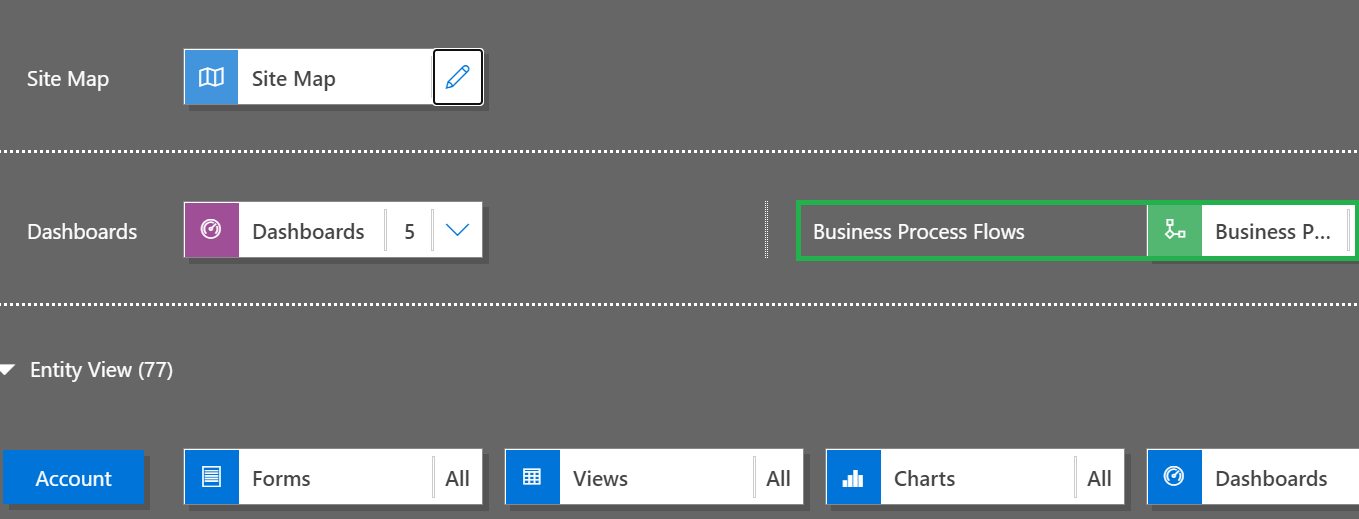Click the Business Process Flows section label
The height and width of the screenshot is (519, 1359).
coord(918,231)
